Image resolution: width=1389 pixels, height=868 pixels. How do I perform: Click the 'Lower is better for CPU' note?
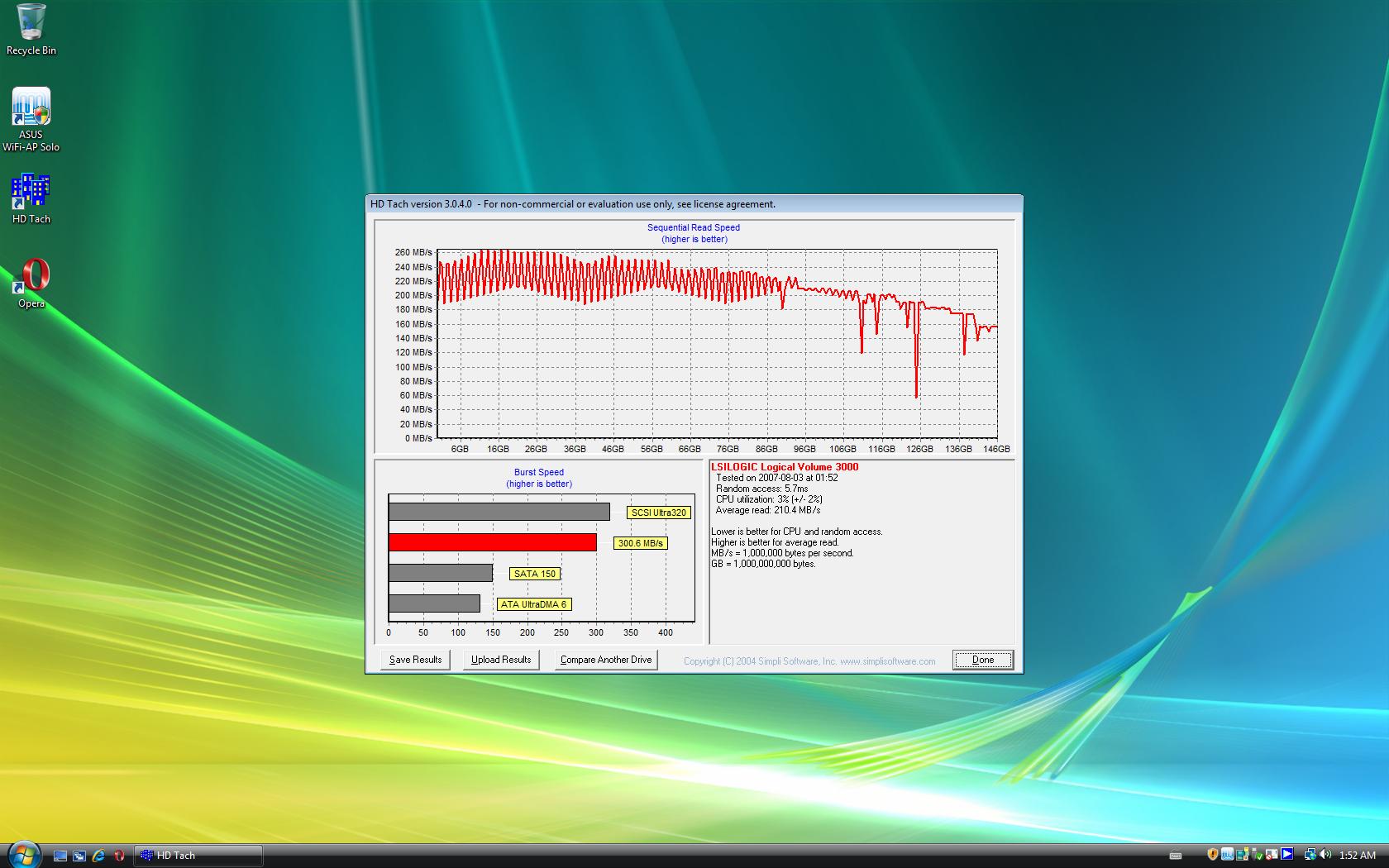point(797,532)
